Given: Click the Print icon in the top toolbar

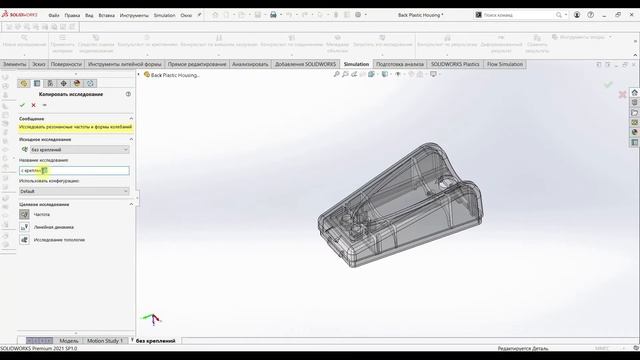Looking at the screenshot, I should (273, 15).
